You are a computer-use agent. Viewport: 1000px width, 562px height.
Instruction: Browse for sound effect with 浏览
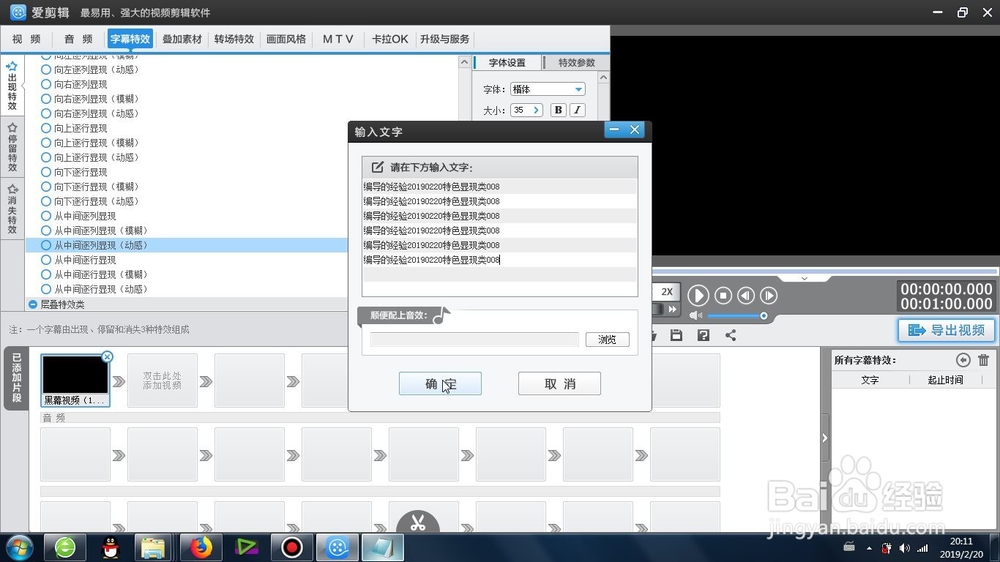coord(607,339)
